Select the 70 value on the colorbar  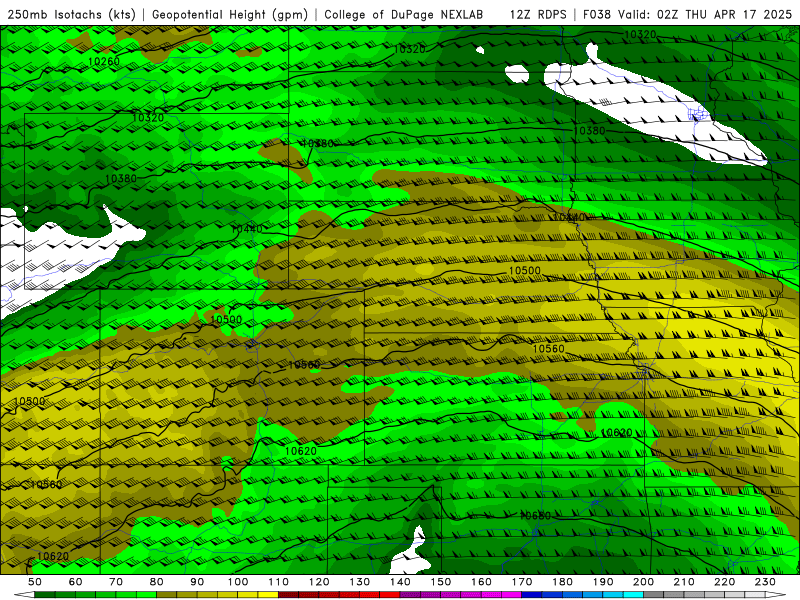point(116,582)
